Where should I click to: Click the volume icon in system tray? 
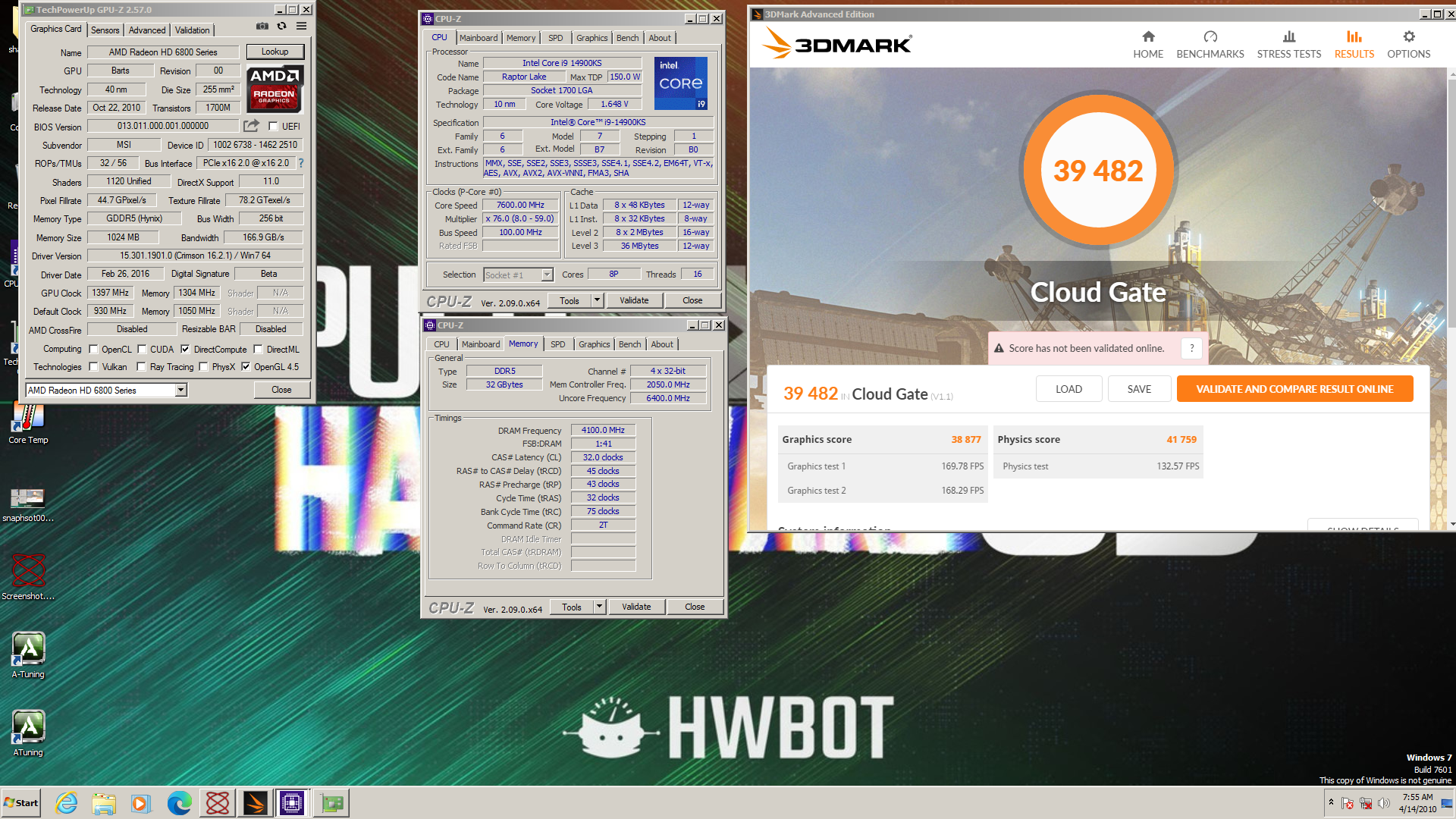click(x=1384, y=803)
